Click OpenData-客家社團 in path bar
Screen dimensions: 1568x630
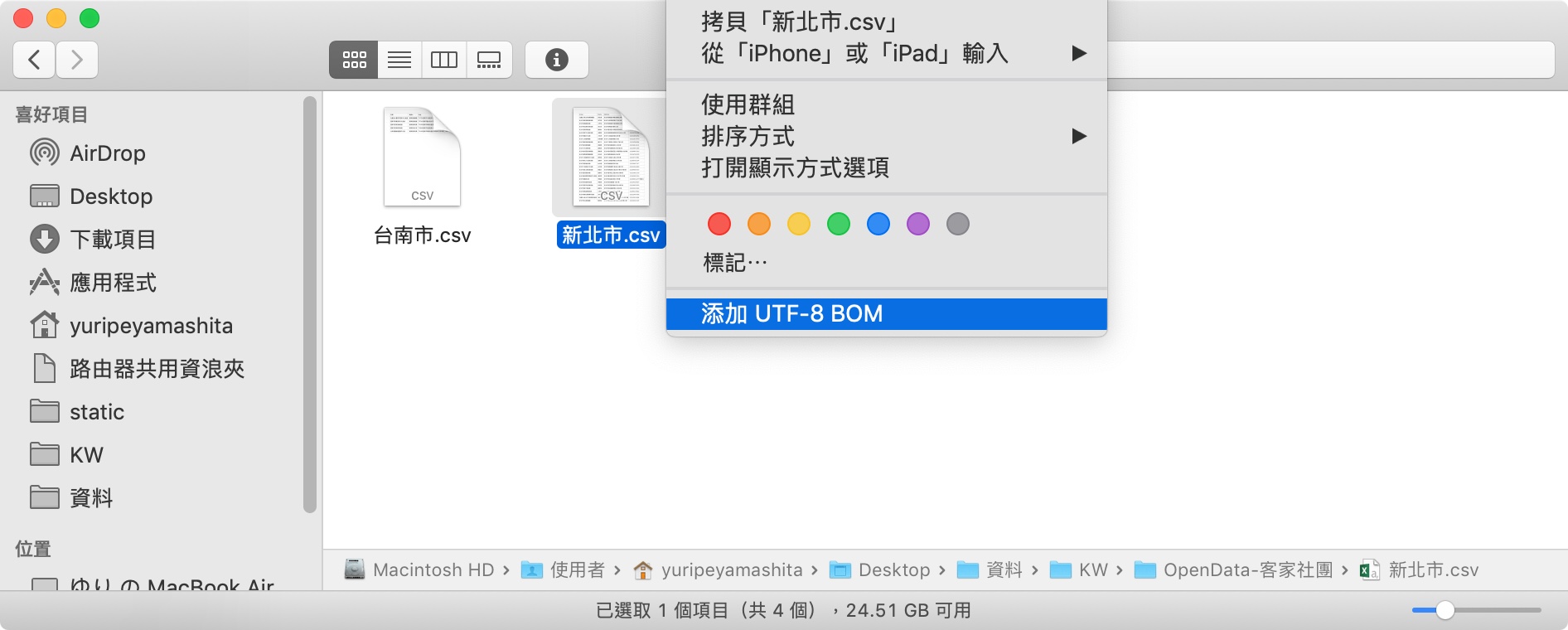(1246, 570)
